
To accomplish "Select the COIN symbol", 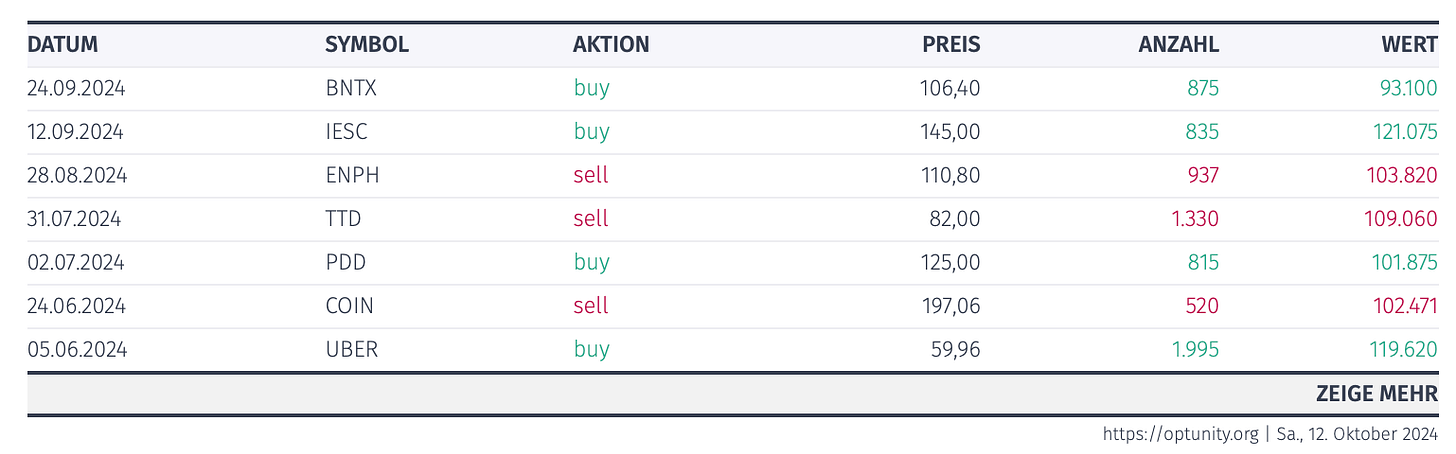I will tap(350, 306).
